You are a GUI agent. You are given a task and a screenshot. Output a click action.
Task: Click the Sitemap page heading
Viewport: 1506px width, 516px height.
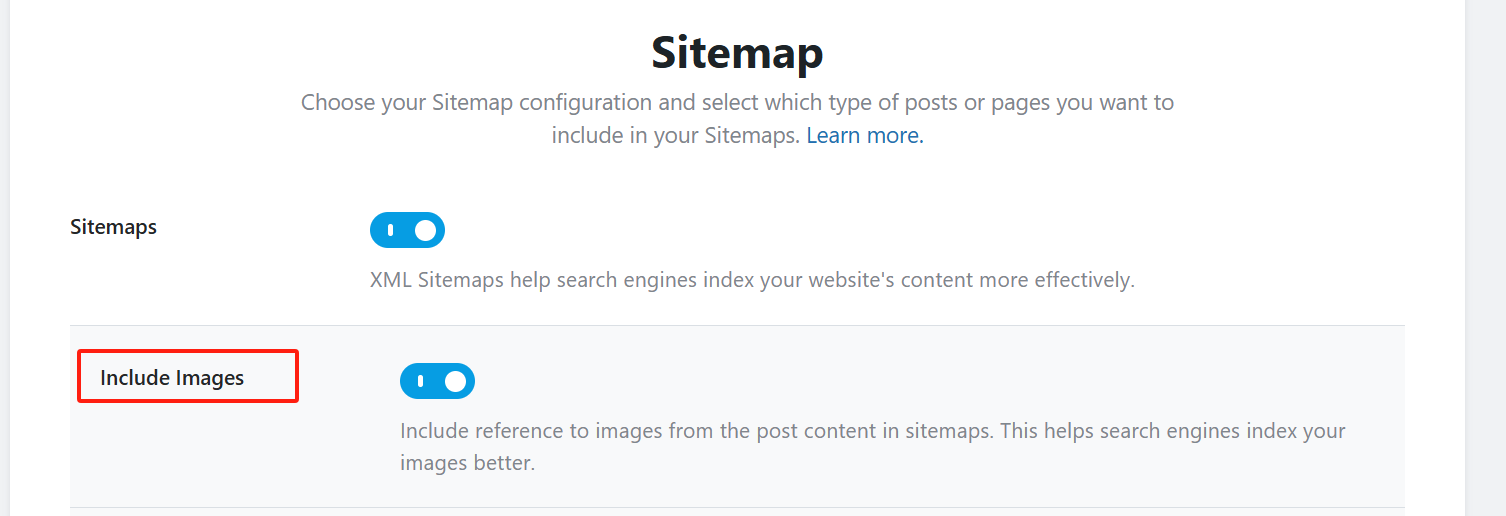tap(737, 53)
